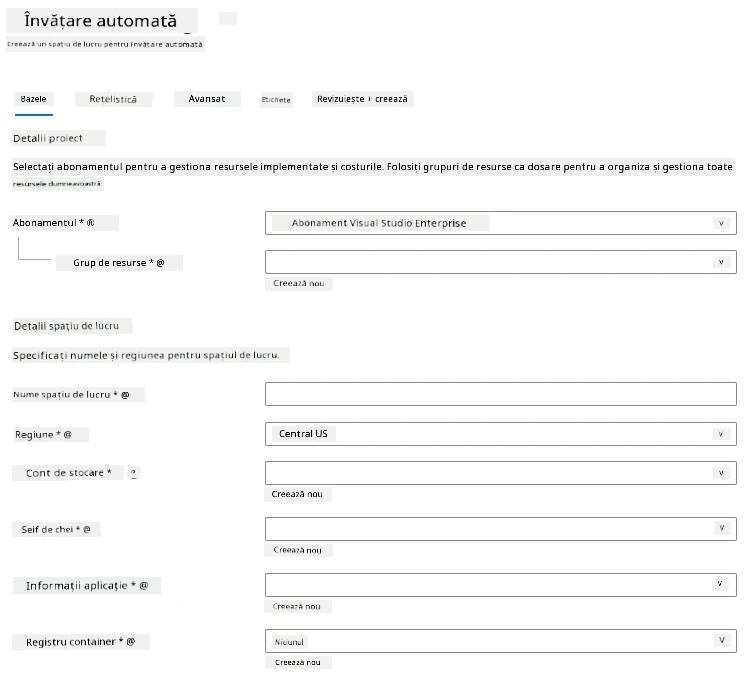Expand the Seif de chei dropdown
746x677 pixels.
501,529
